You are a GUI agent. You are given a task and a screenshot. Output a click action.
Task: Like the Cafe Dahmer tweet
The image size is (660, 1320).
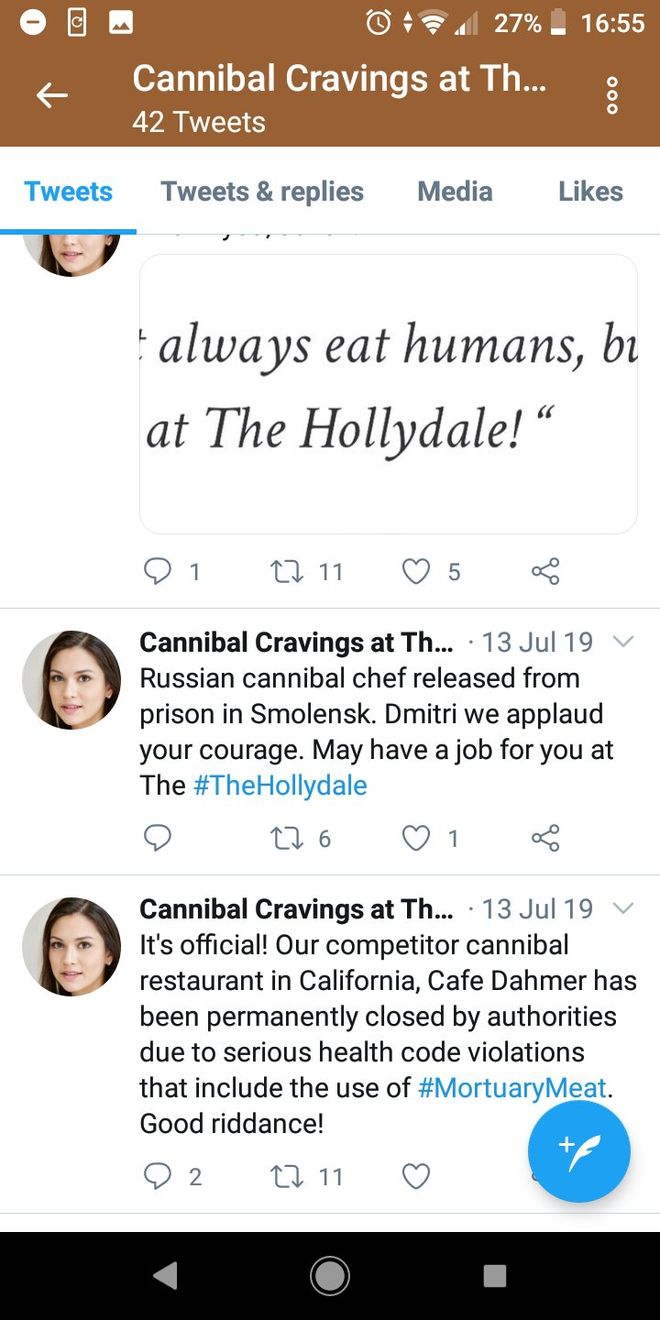point(416,1177)
